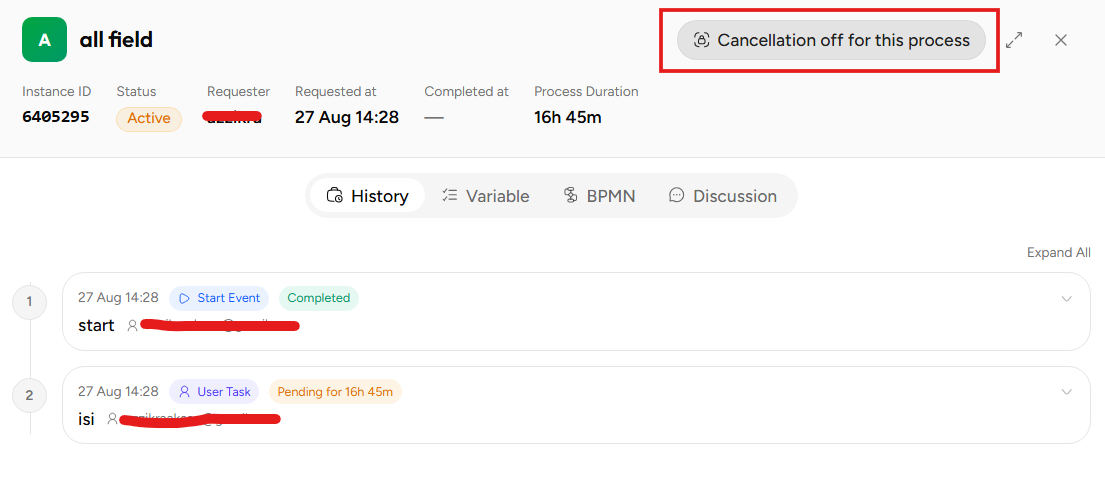Click the play icon in the Start Event badge
This screenshot has width=1105, height=501.
pyautogui.click(x=185, y=298)
